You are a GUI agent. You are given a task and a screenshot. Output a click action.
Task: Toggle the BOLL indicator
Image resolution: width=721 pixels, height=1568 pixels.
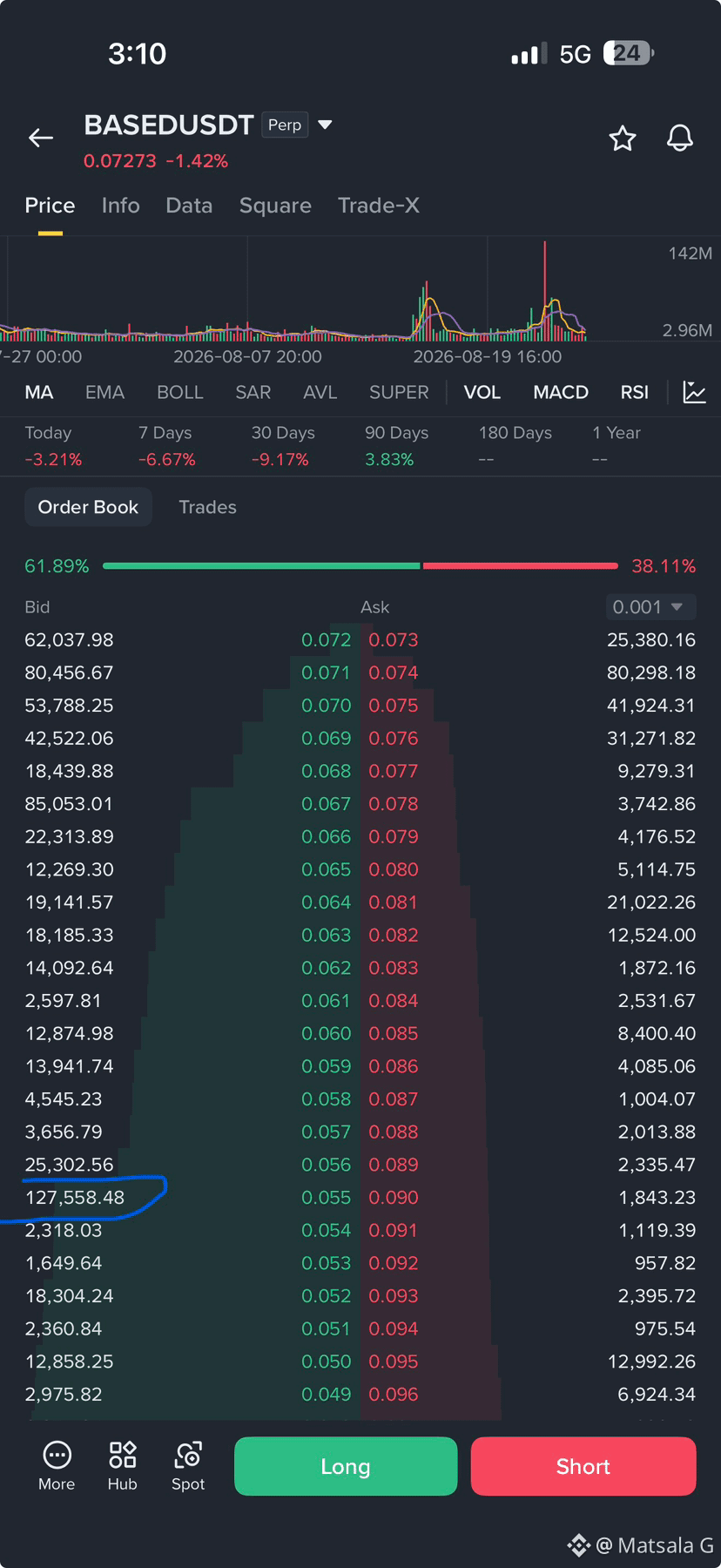(x=180, y=392)
